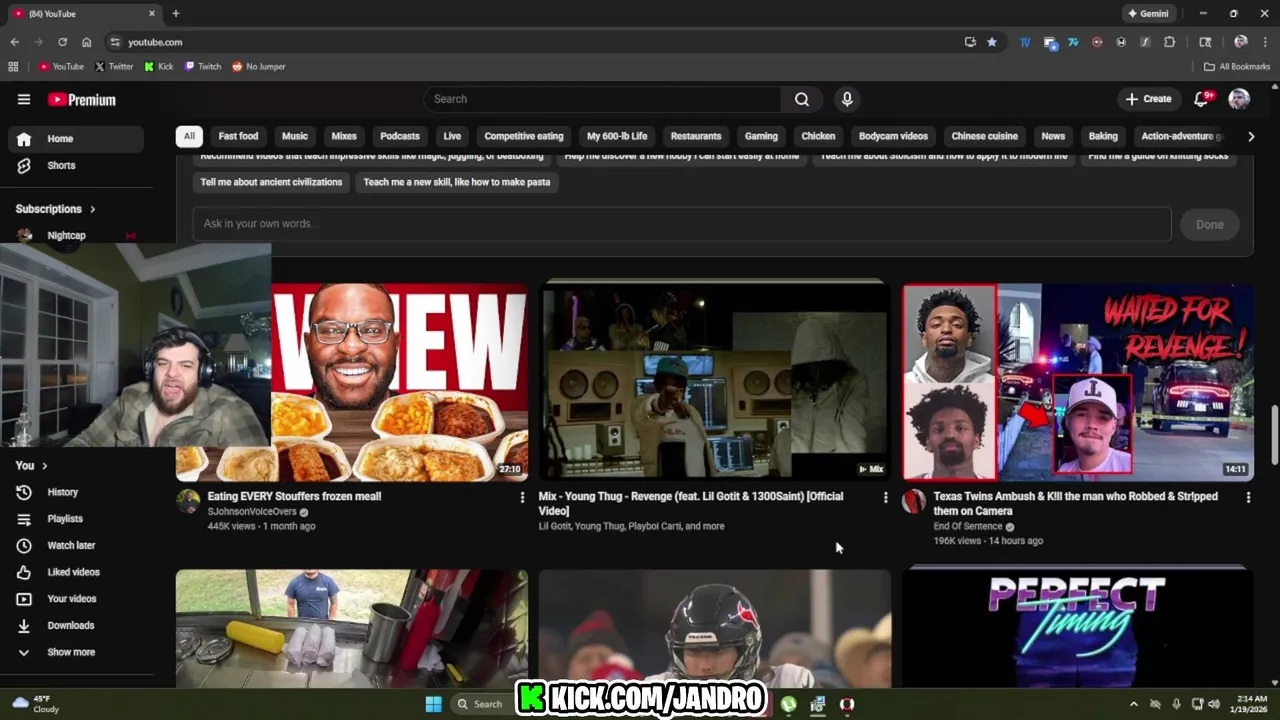This screenshot has height=720, width=1280.
Task: Click Teach me how to make pasta suggestion
Action: coord(457,182)
